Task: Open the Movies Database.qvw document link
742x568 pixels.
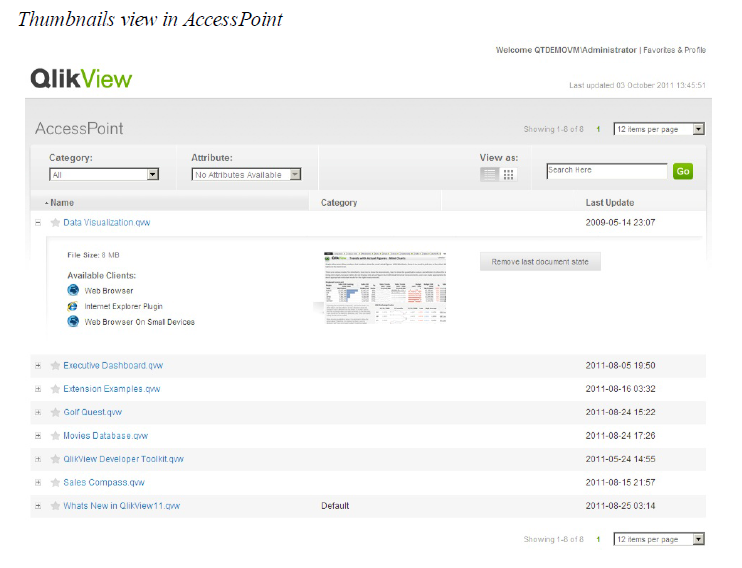Action: tap(106, 436)
